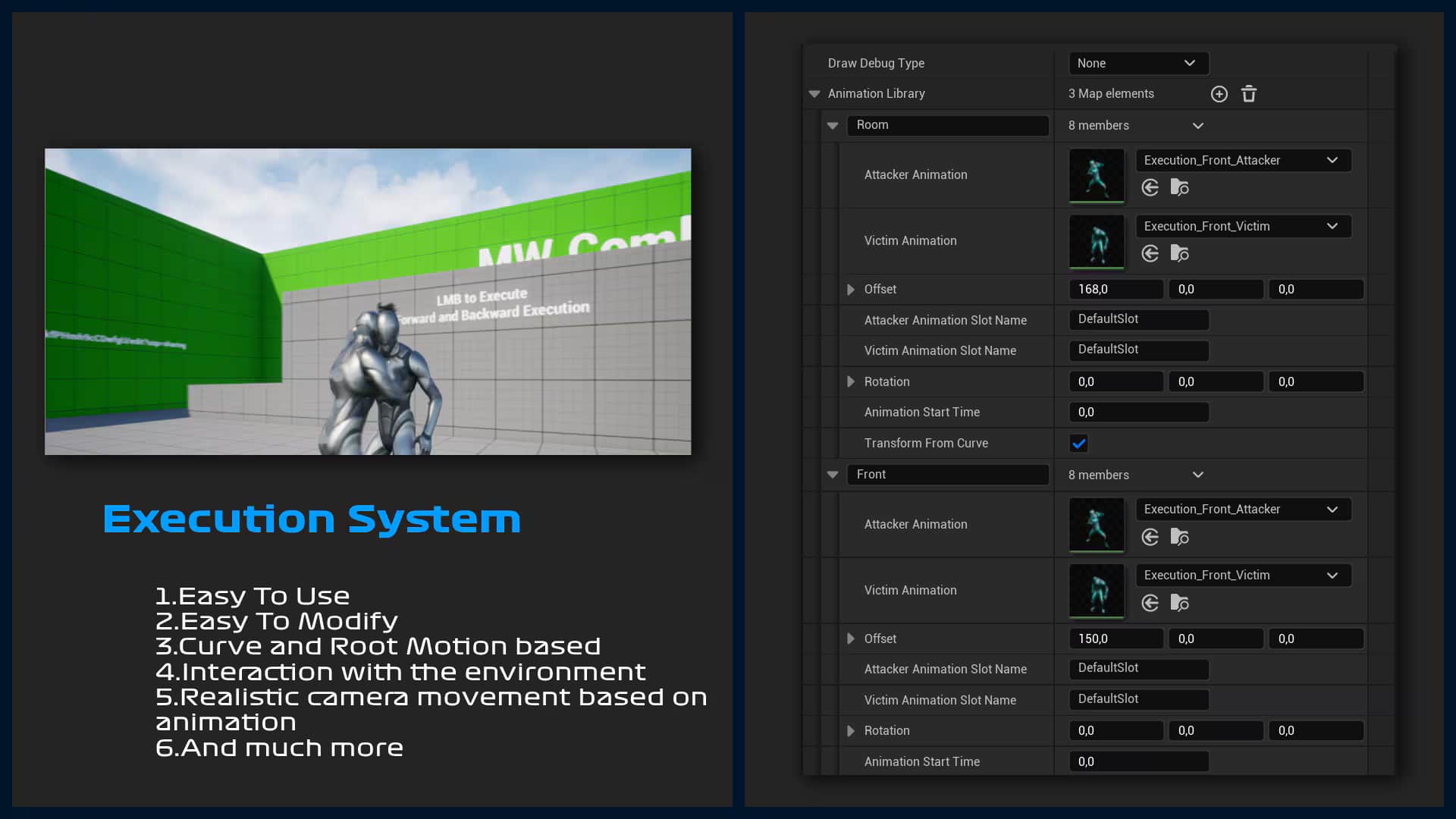
Task: Toggle the Transform From Curve checkbox
Action: 1078,444
